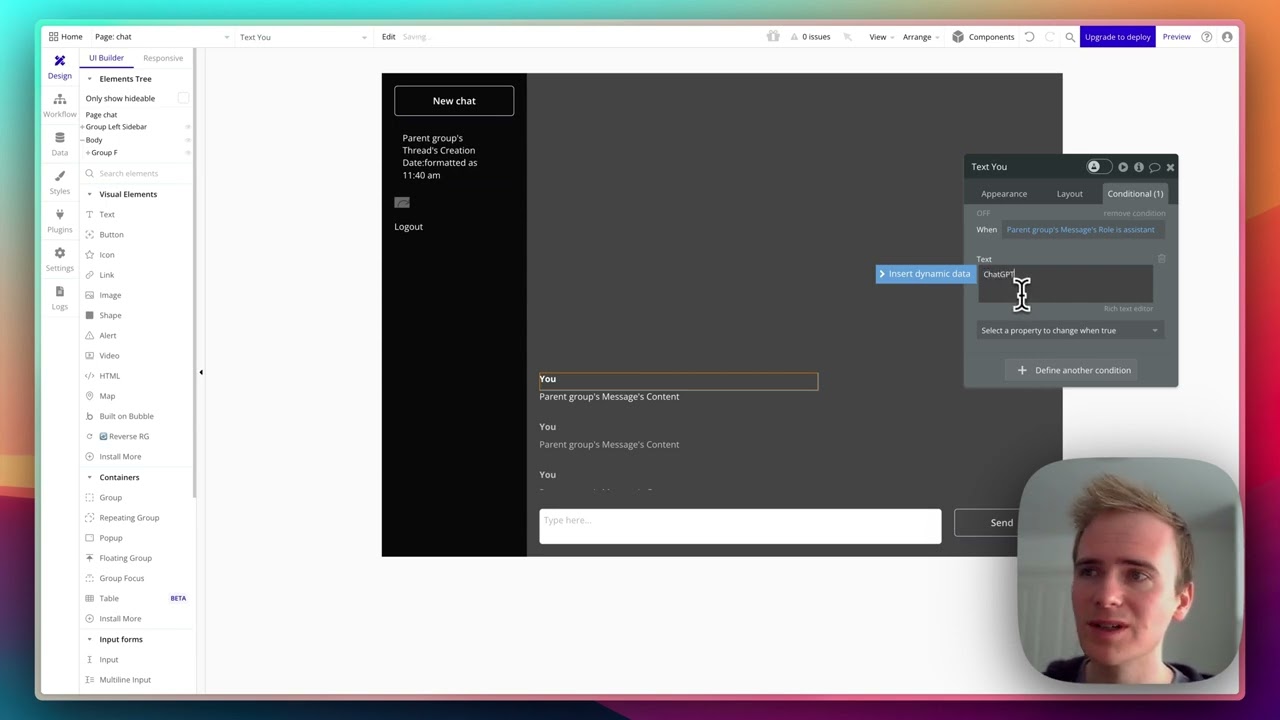Select the Text visual element

point(107,214)
